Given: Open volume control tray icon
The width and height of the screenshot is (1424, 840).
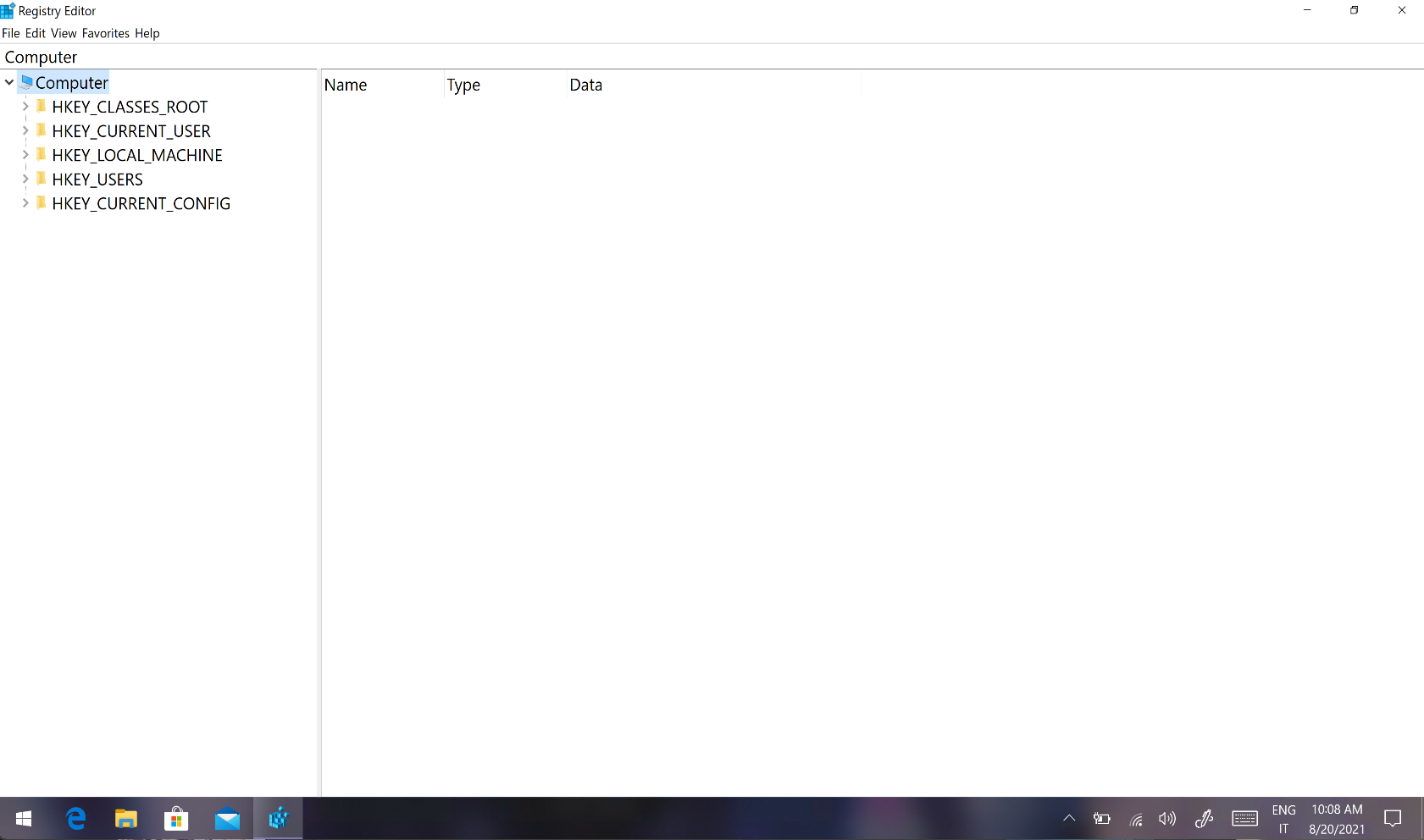Looking at the screenshot, I should tap(1167, 819).
